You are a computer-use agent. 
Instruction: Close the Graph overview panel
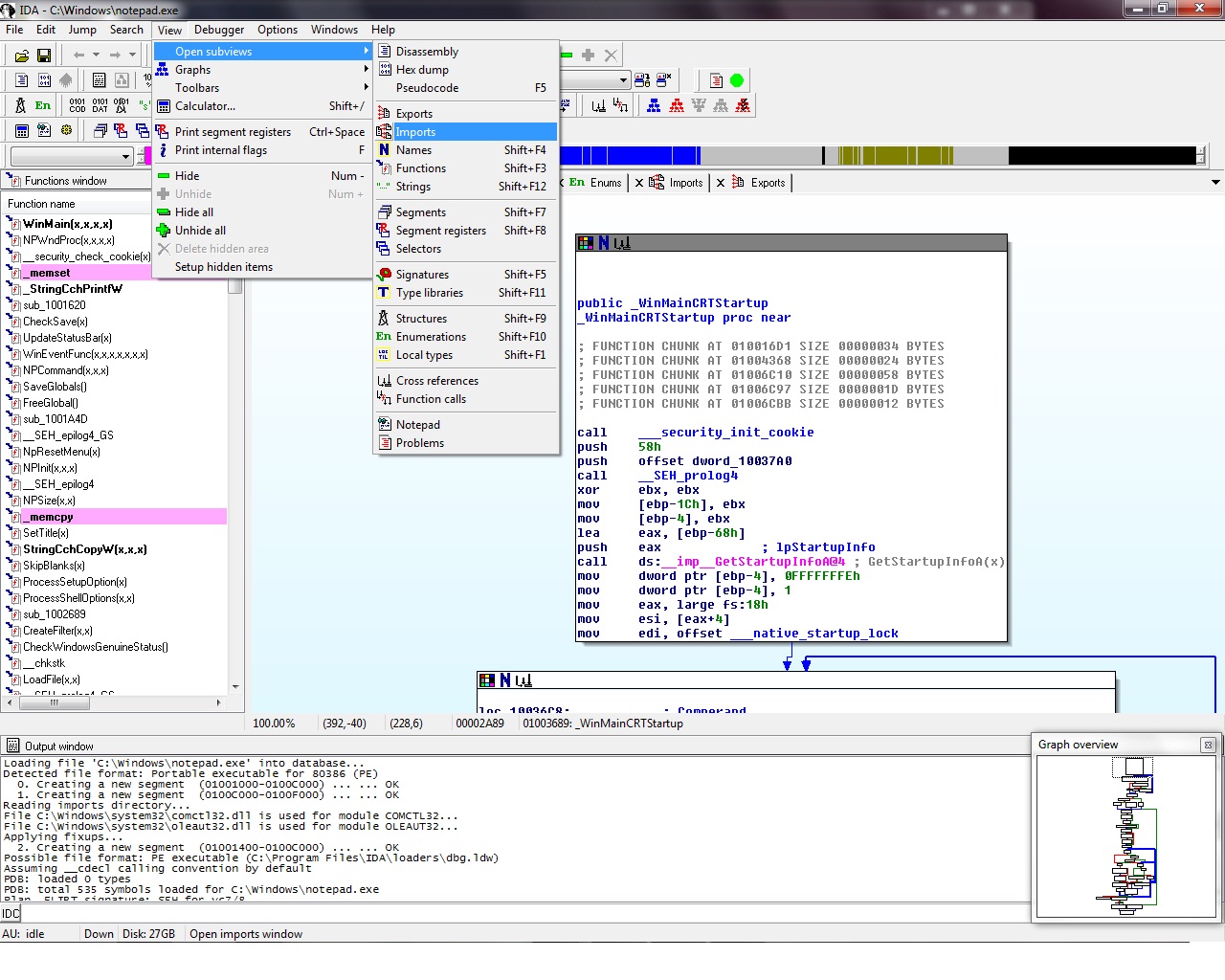1208,745
